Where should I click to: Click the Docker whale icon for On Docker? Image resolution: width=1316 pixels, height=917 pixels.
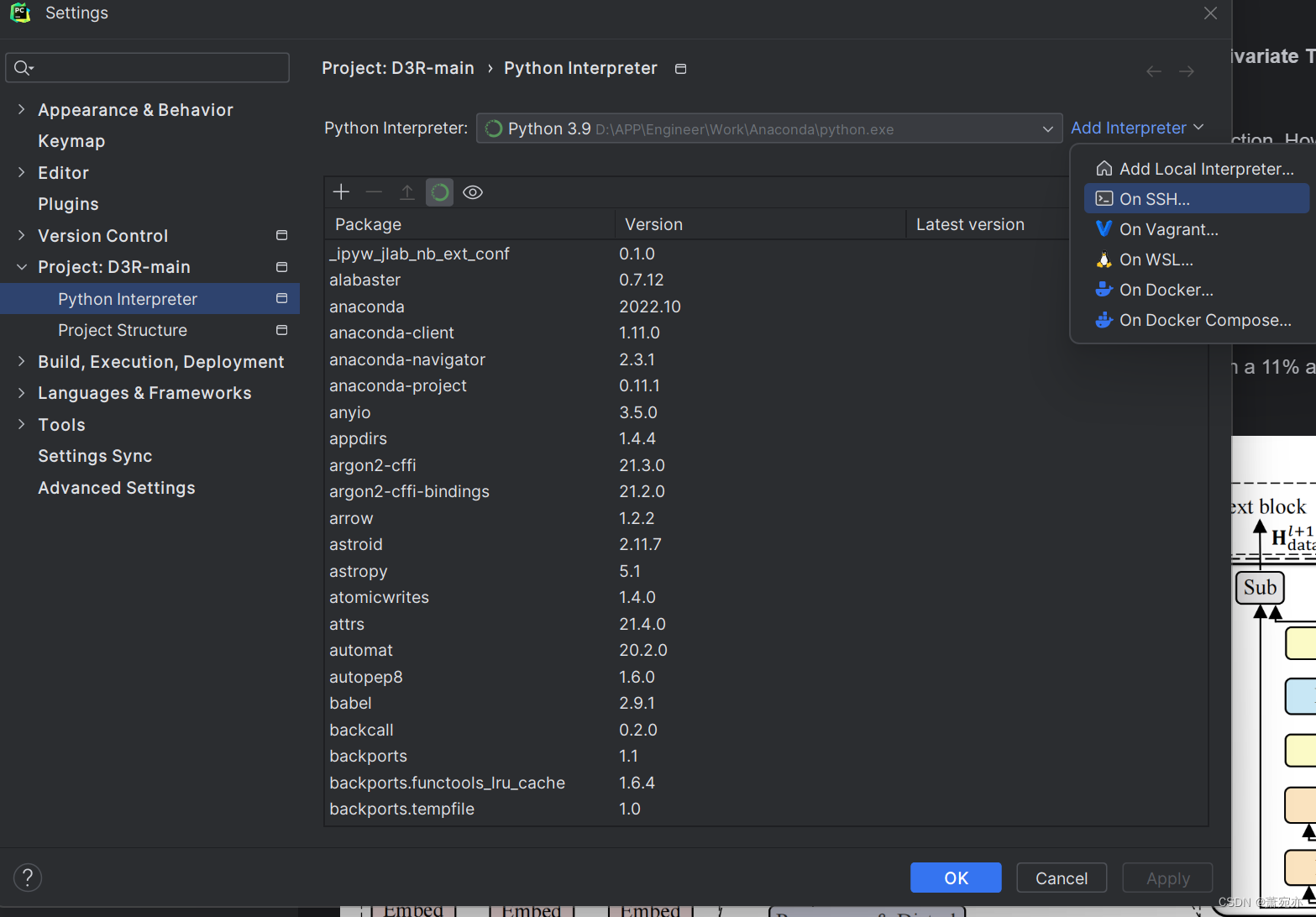click(x=1104, y=290)
